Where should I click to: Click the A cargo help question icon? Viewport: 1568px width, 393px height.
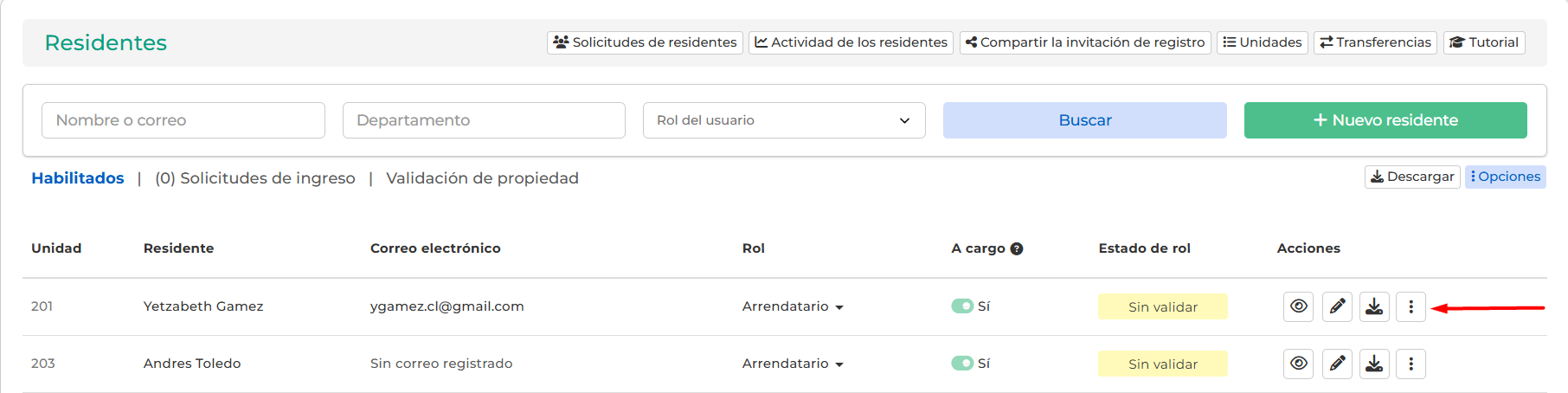pyautogui.click(x=1017, y=248)
